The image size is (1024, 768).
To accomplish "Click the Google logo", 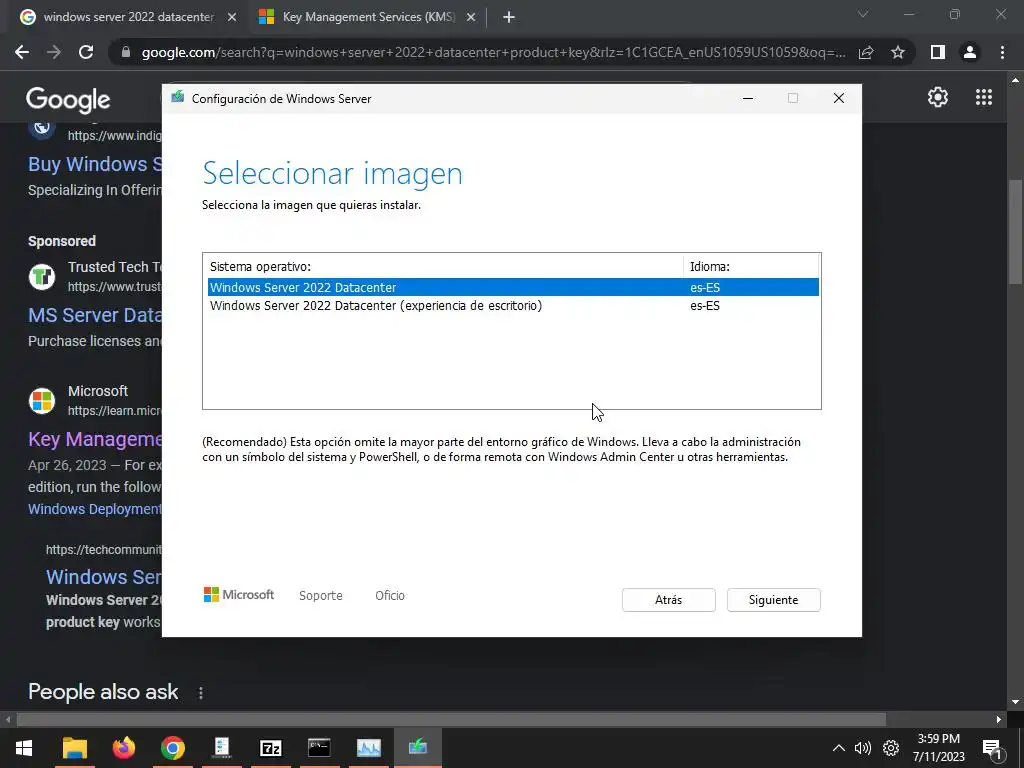I will point(68,99).
